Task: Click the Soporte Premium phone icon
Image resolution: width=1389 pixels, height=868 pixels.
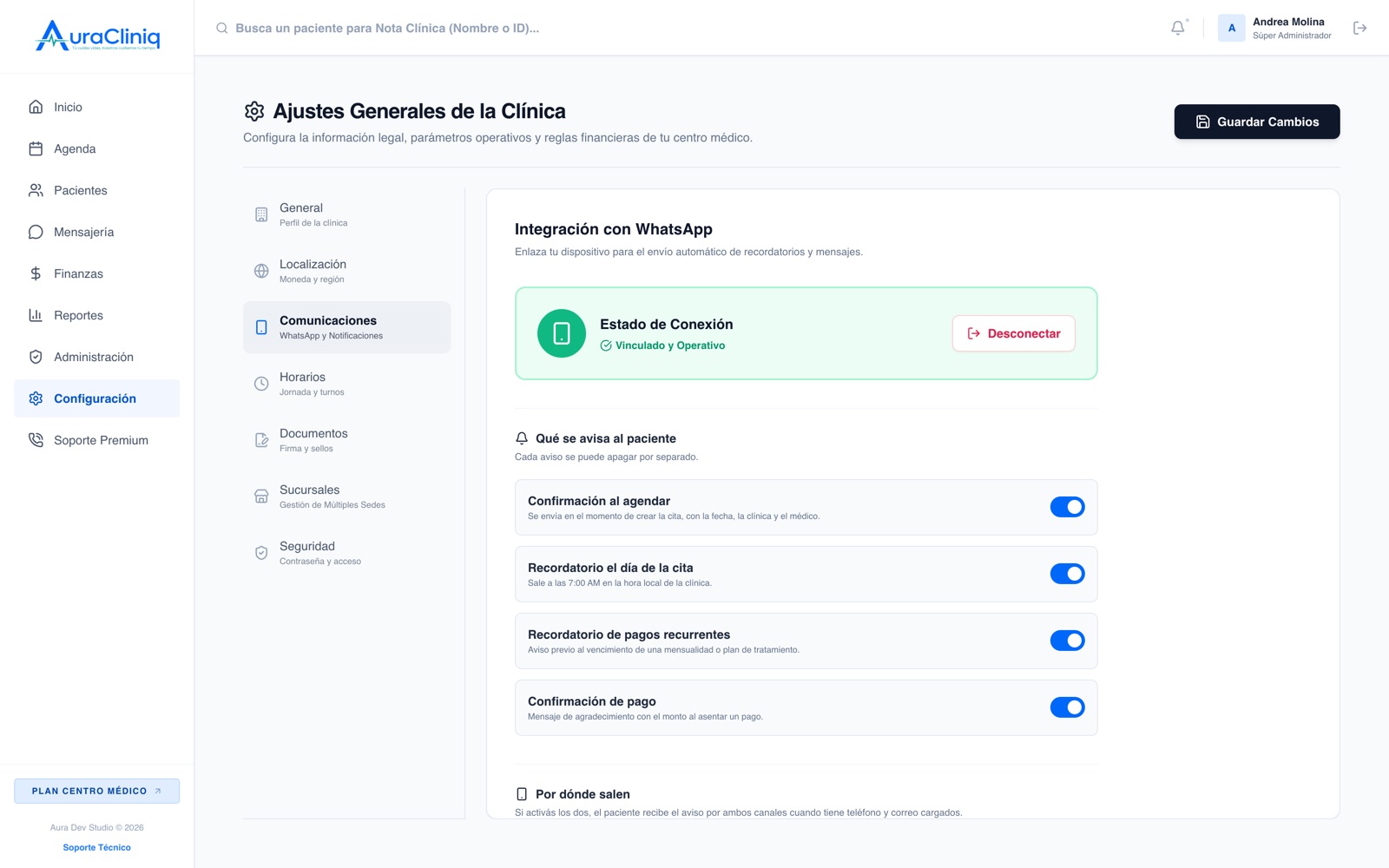Action: (36, 440)
